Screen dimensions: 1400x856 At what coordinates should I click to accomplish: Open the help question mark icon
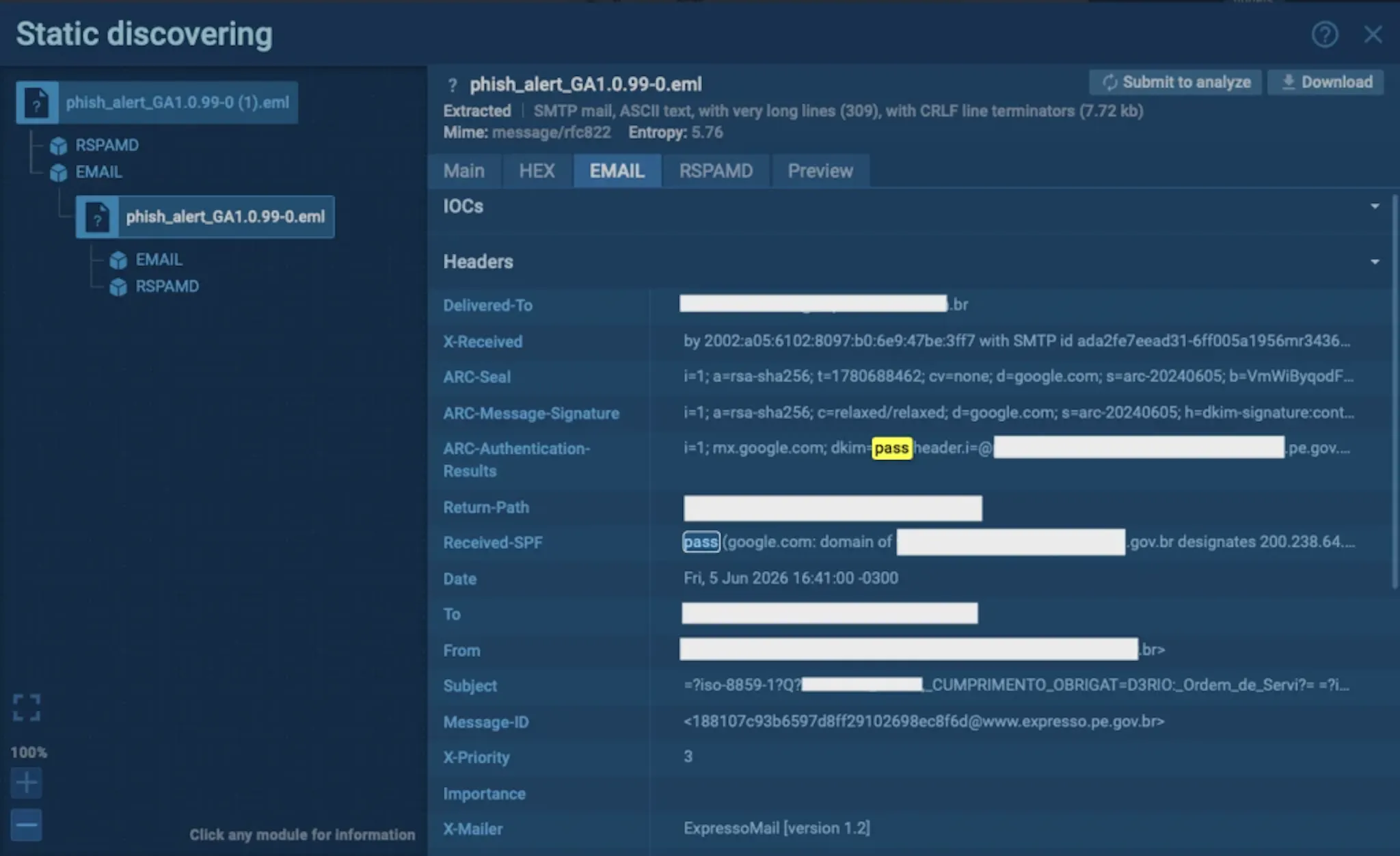(1324, 34)
